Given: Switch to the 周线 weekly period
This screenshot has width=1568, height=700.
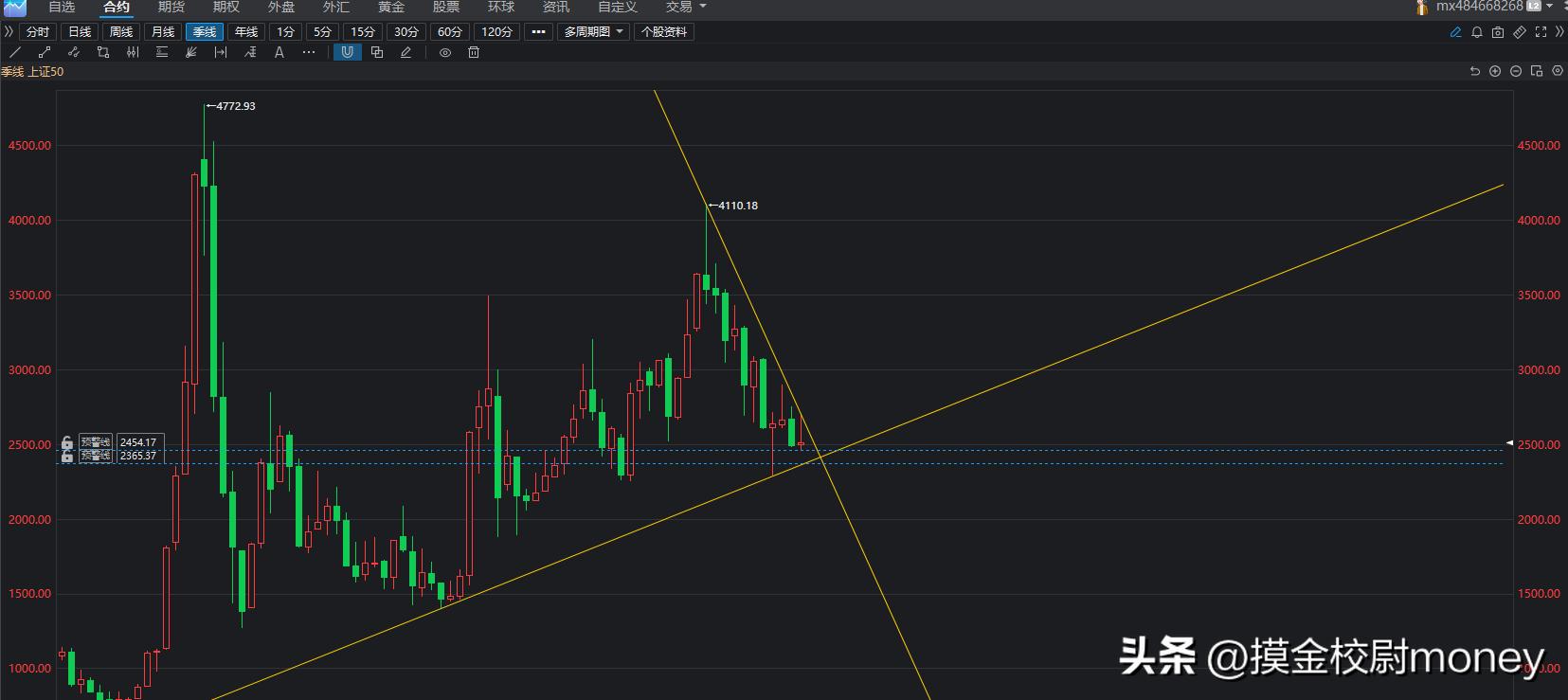Looking at the screenshot, I should pyautogui.click(x=121, y=32).
